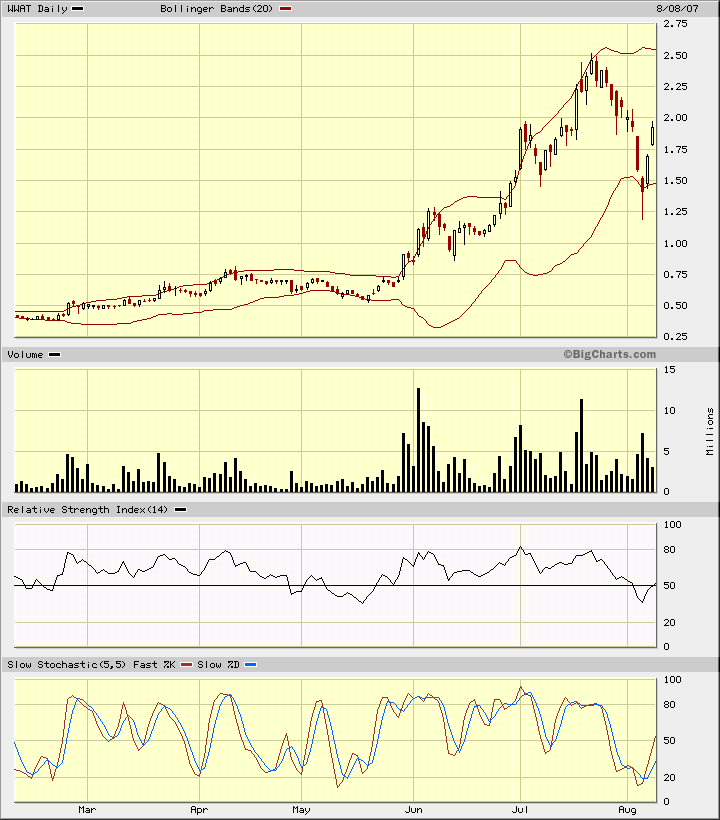This screenshot has width=720, height=820.
Task: Click the tallest volume bar in June
Action: click(x=418, y=440)
